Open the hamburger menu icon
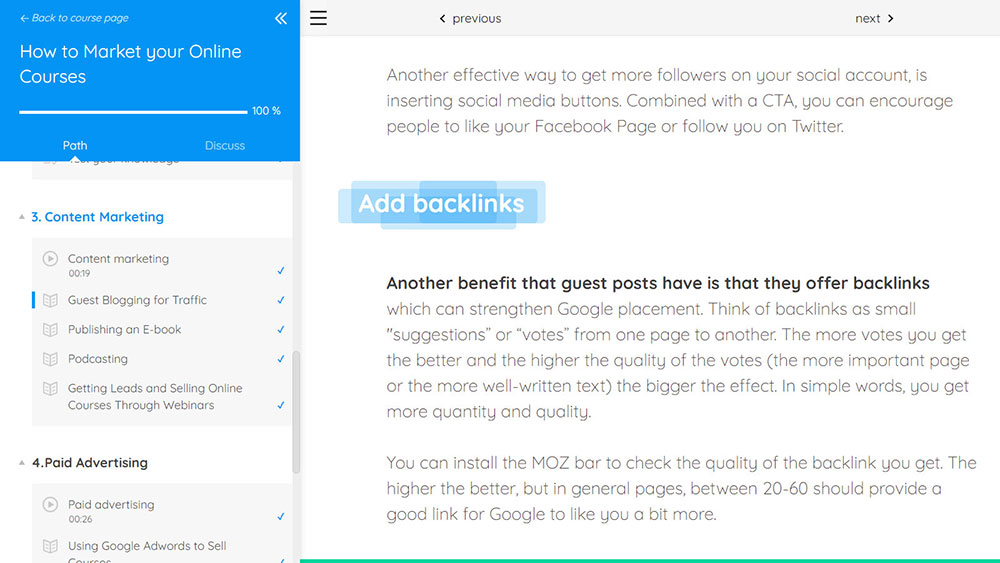Viewport: 1000px width, 563px height. (x=318, y=18)
